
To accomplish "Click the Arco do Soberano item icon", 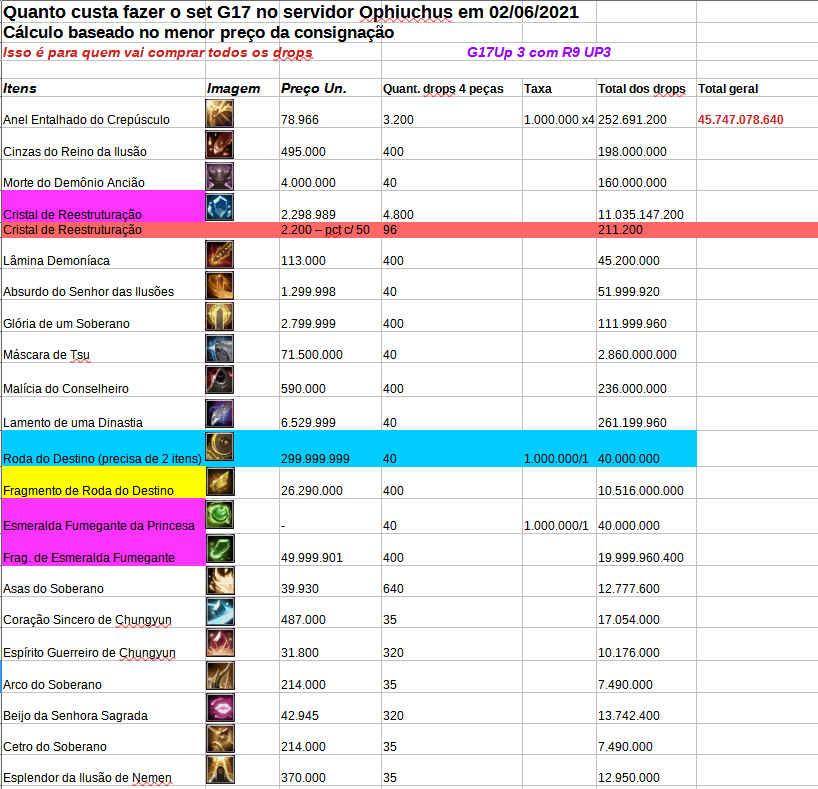I will 220,676.
